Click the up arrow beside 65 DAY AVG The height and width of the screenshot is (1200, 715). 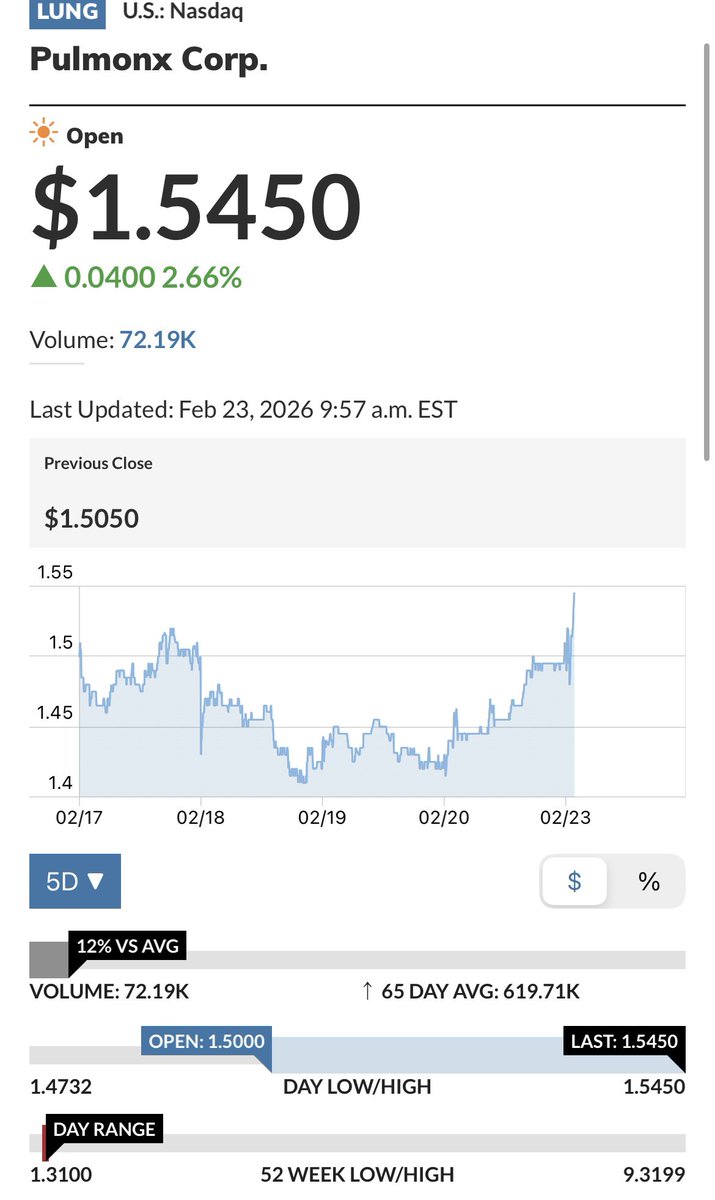(367, 992)
